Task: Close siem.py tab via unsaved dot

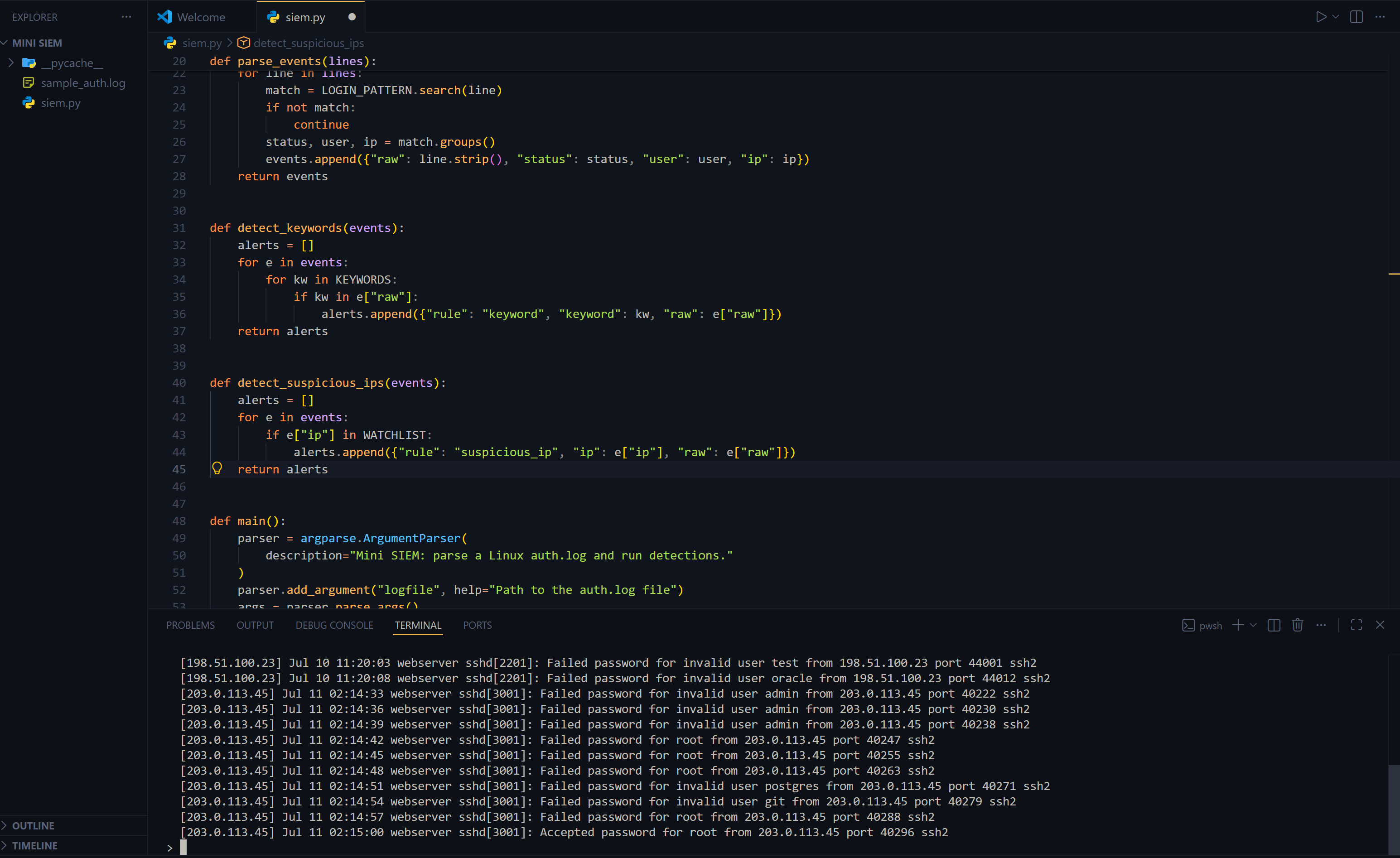Action: (x=352, y=17)
